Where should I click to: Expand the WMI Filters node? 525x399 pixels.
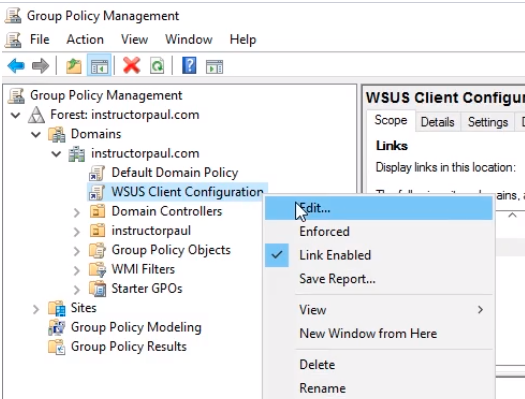pos(77,270)
